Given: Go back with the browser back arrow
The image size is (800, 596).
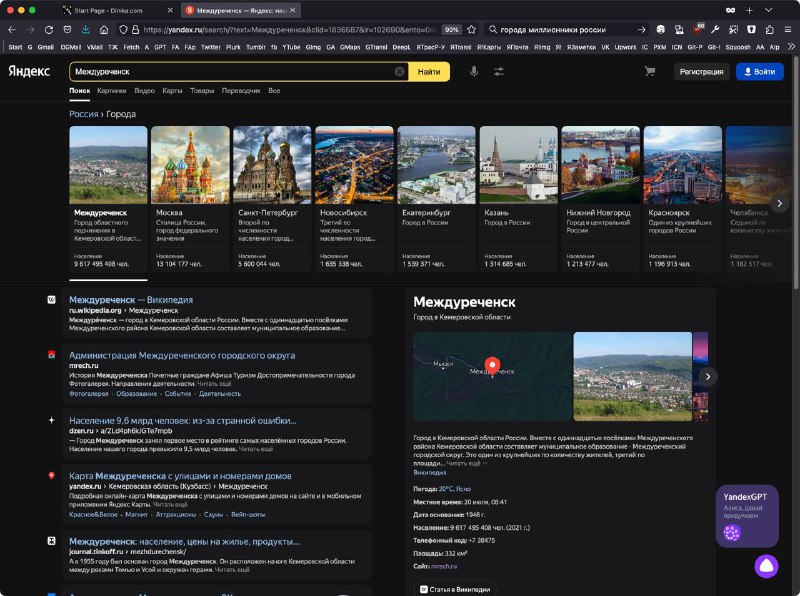Looking at the screenshot, I should click(12, 30).
